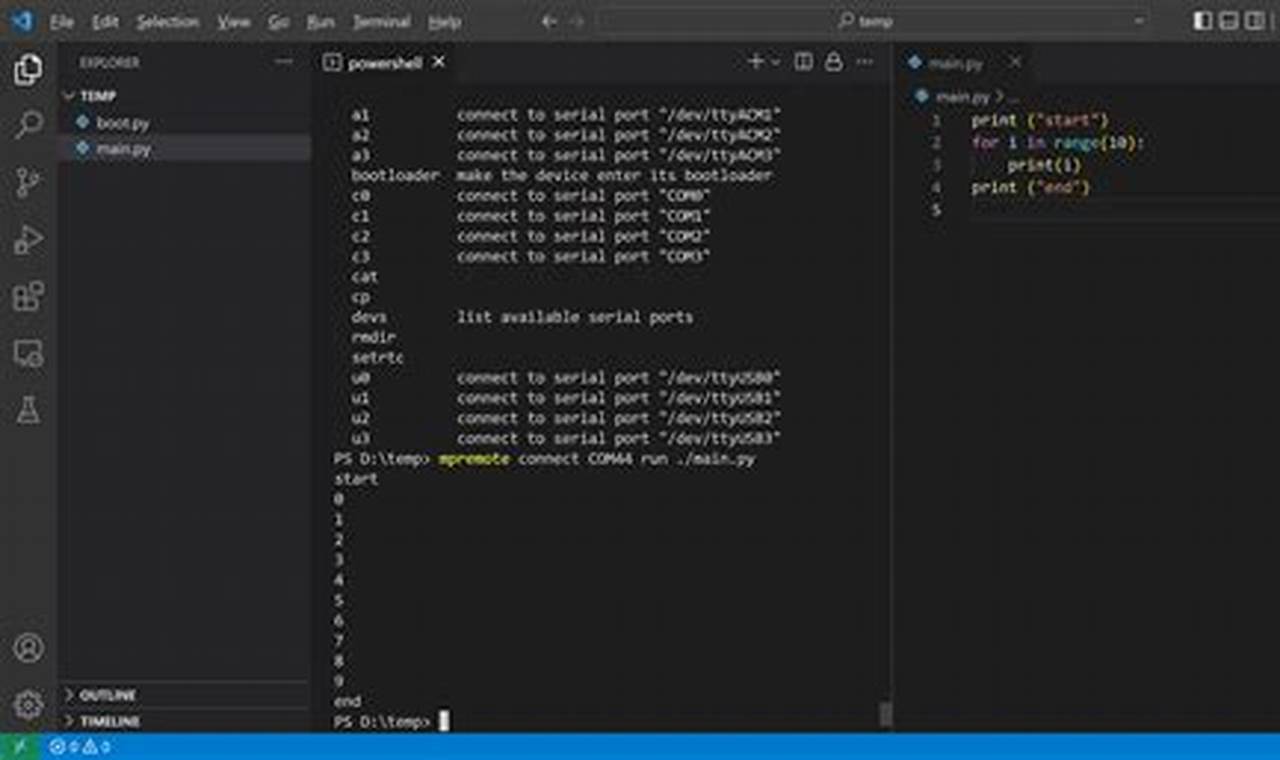
Task: Open the Selection menu
Action: coord(168,21)
